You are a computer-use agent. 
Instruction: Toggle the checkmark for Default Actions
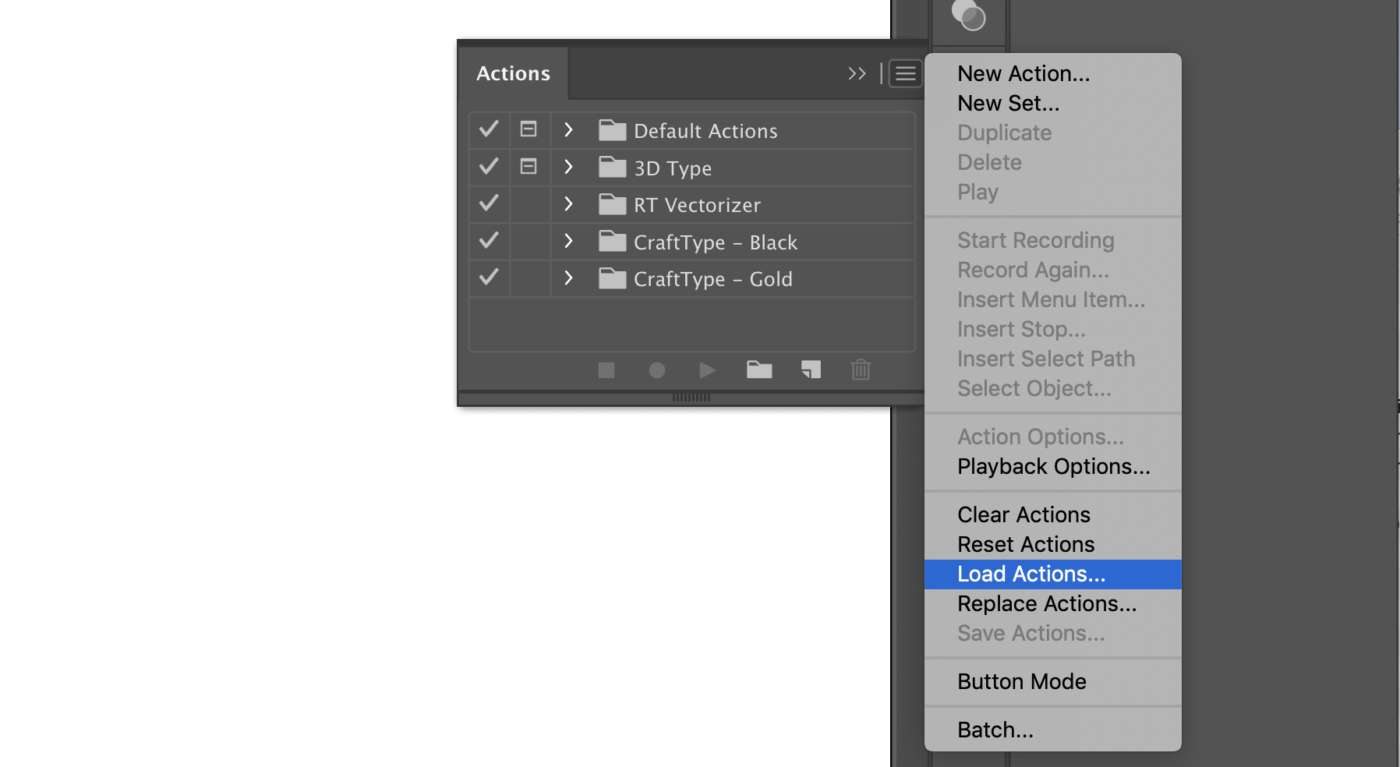[x=489, y=130]
